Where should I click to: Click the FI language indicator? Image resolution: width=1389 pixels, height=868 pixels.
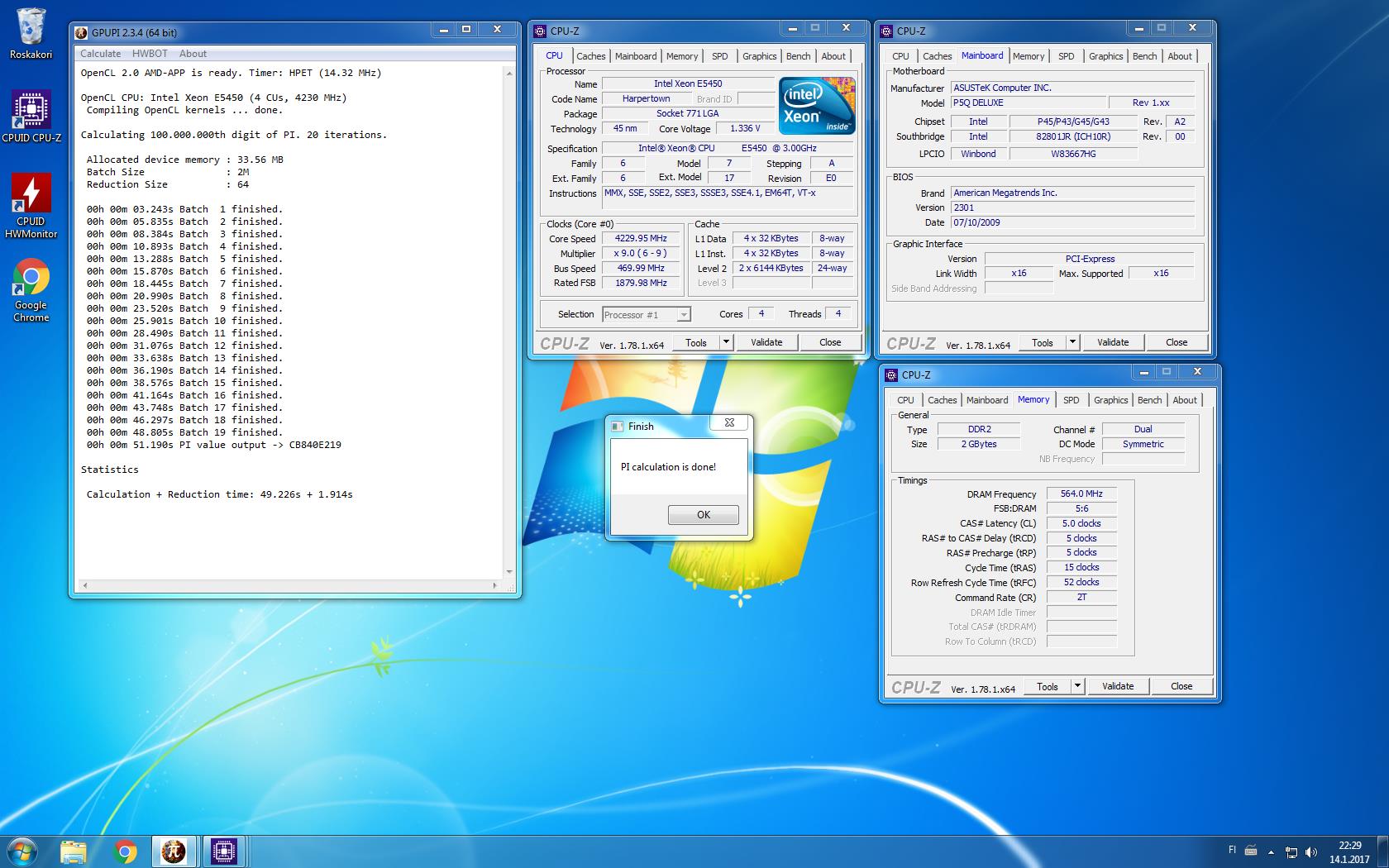click(1232, 850)
